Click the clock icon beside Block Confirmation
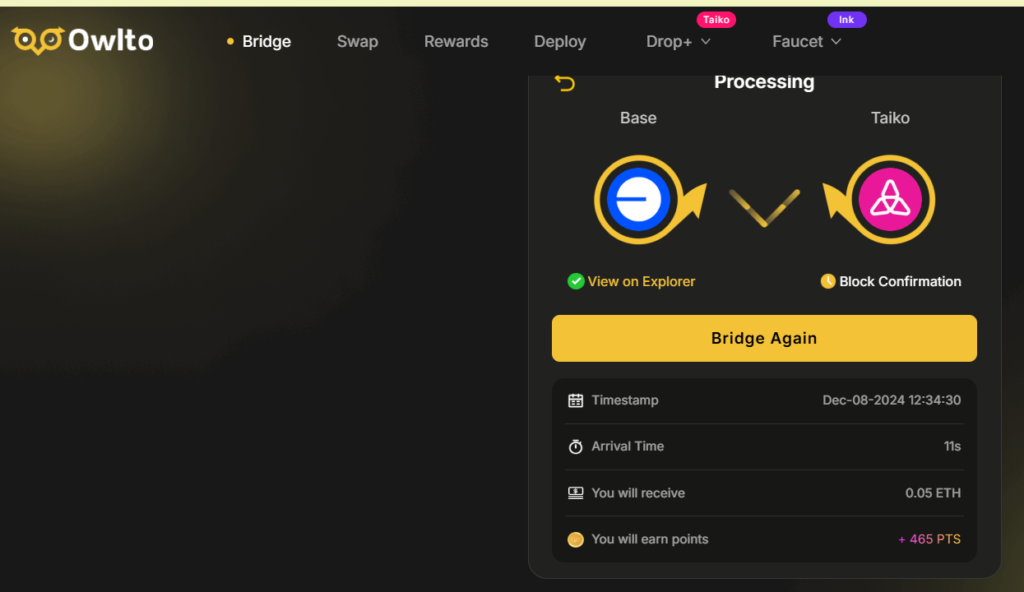 [828, 282]
